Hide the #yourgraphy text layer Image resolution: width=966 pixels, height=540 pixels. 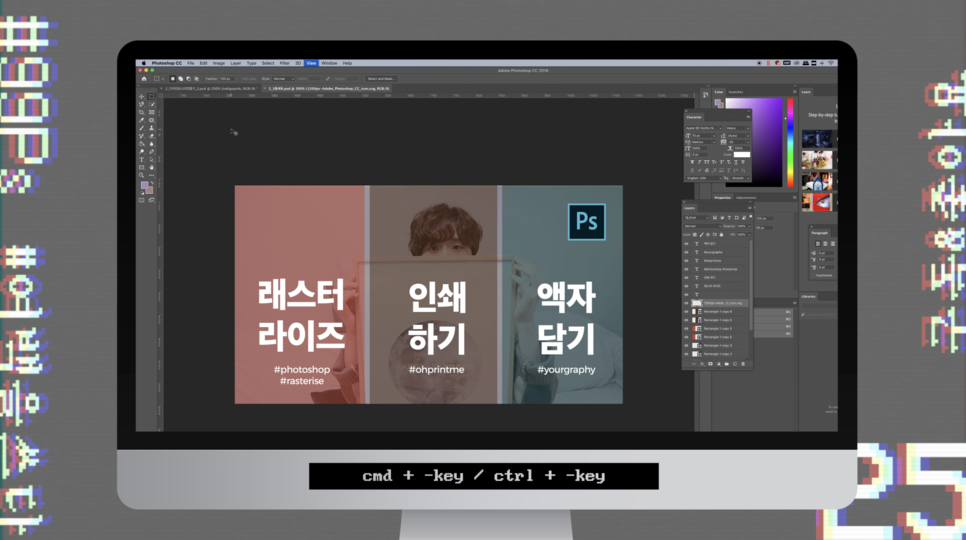click(x=686, y=252)
